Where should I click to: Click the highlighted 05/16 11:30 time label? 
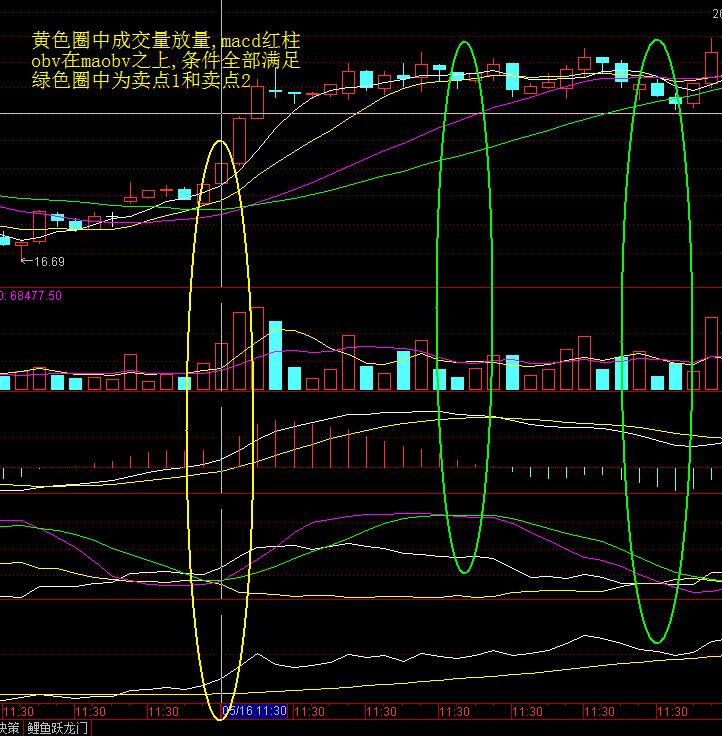coord(254,711)
